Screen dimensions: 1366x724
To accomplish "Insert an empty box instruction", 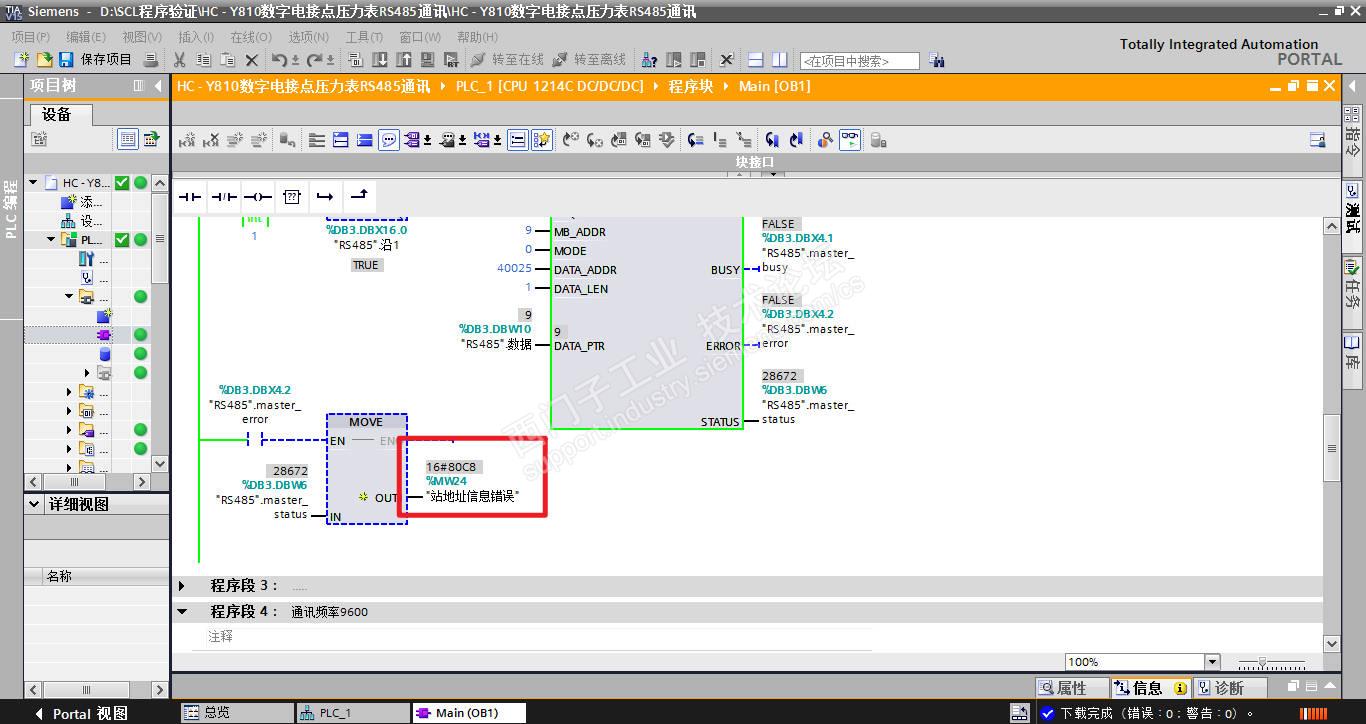I will click(291, 197).
